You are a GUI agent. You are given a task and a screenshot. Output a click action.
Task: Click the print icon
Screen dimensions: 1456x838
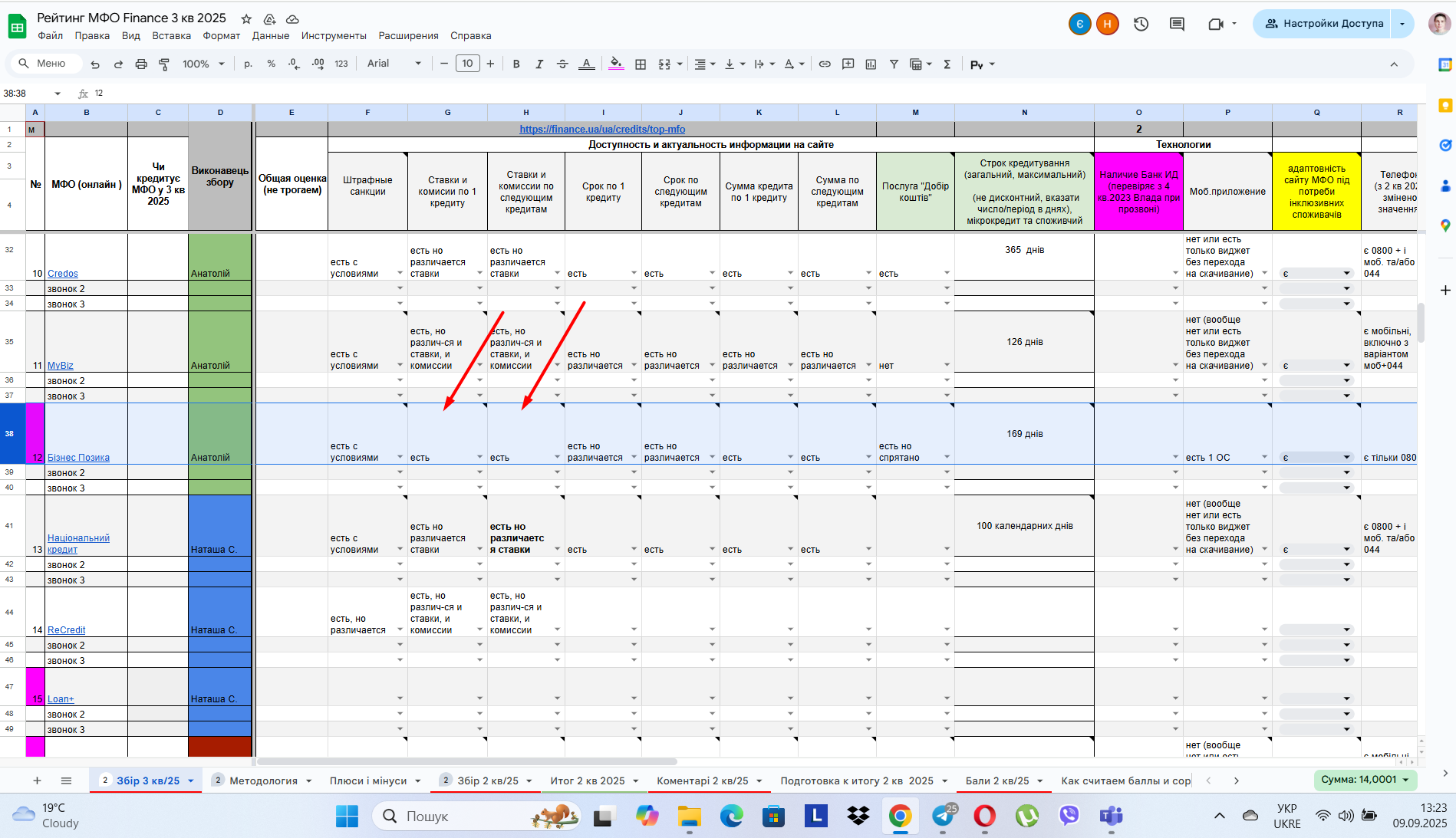141,64
